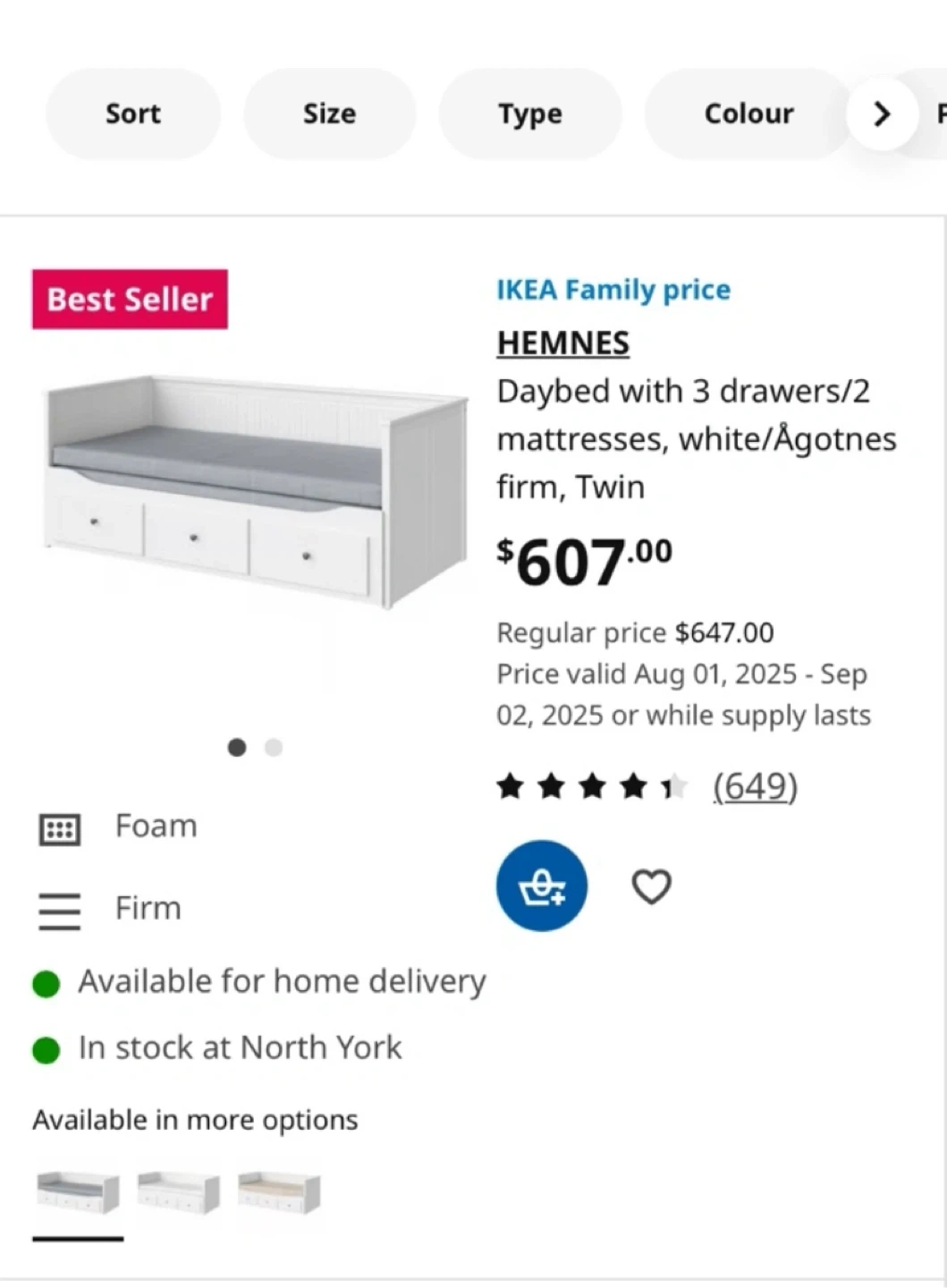This screenshot has height=1288, width=947.
Task: Save daybed to favourites with heart icon
Action: coord(651,886)
